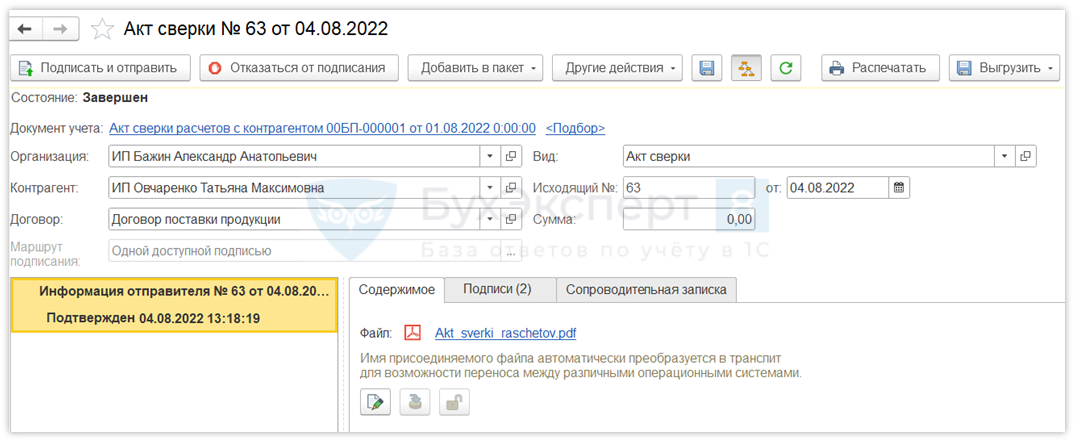
Task: Show the document structure tree icon
Action: coord(747,68)
